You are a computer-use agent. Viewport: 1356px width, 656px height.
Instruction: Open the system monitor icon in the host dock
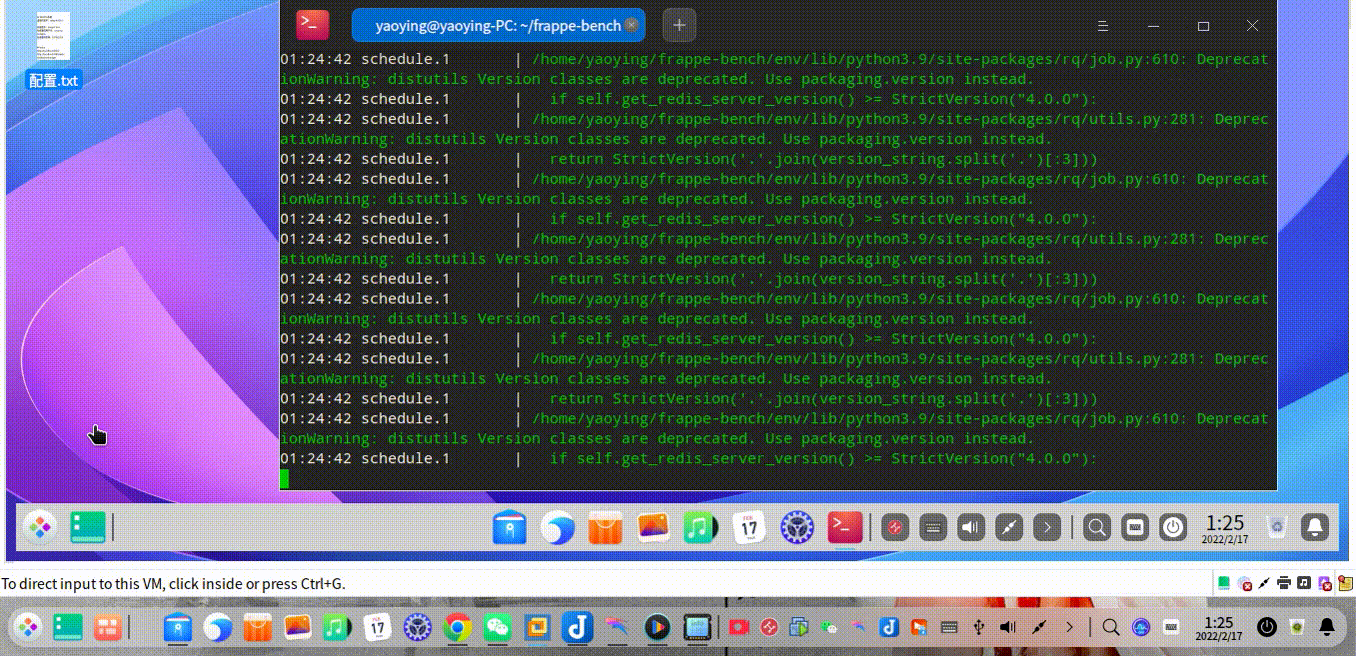pyautogui.click(x=1141, y=627)
